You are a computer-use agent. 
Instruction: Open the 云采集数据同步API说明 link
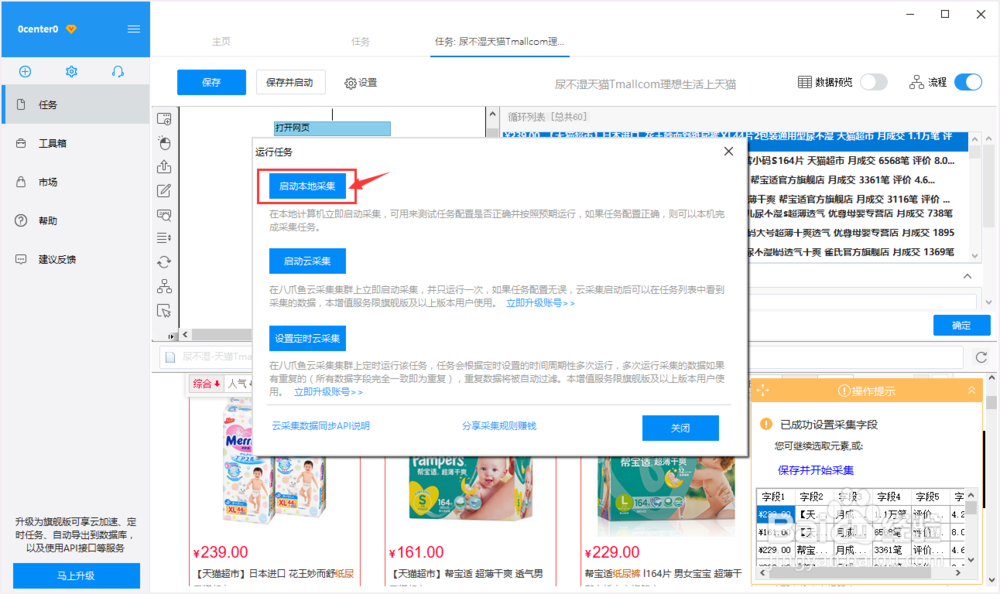(321, 426)
